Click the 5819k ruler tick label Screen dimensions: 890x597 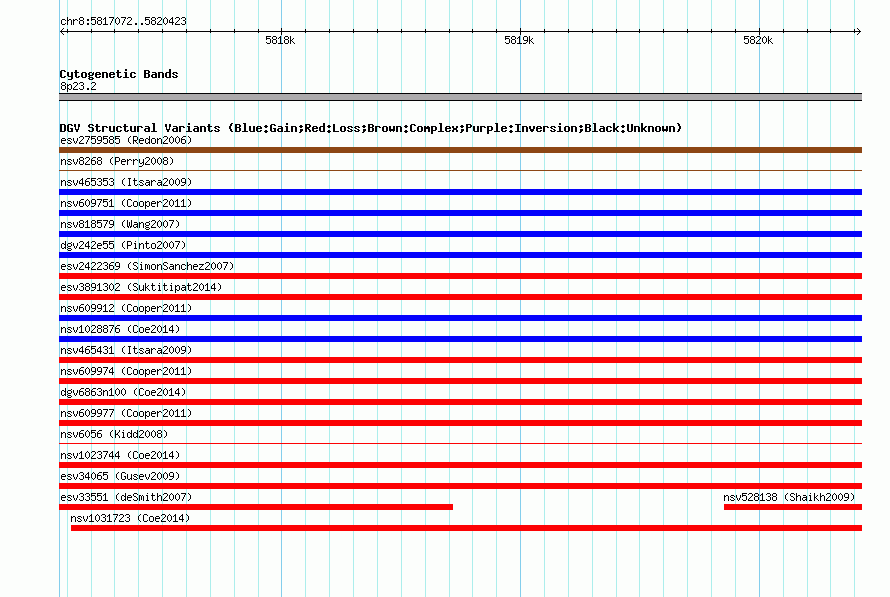click(x=519, y=40)
